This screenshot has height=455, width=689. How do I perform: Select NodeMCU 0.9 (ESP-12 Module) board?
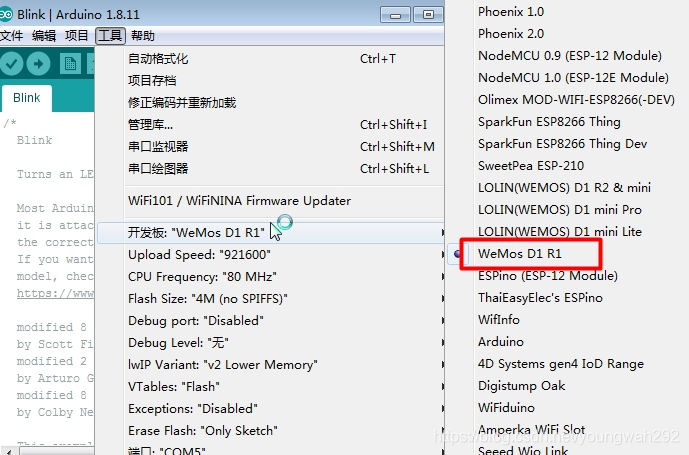pos(570,56)
